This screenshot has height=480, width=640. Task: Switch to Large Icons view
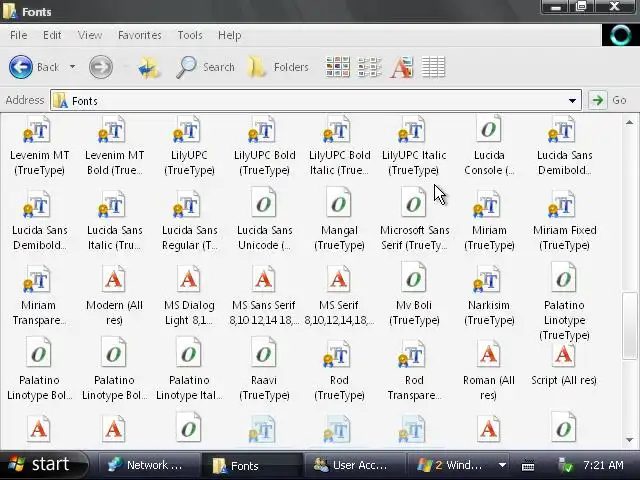[338, 67]
